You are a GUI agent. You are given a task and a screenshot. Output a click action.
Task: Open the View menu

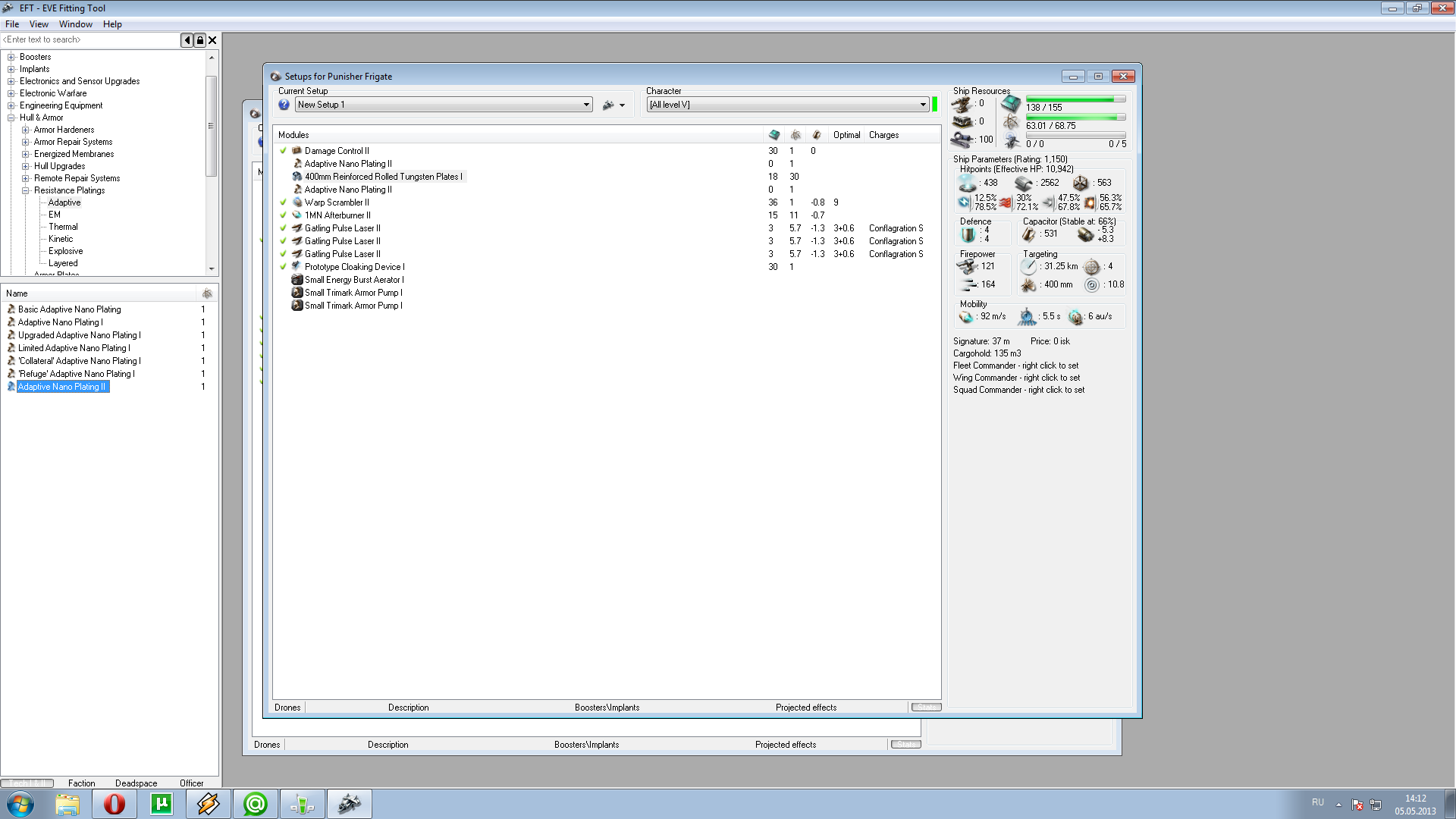click(x=39, y=24)
